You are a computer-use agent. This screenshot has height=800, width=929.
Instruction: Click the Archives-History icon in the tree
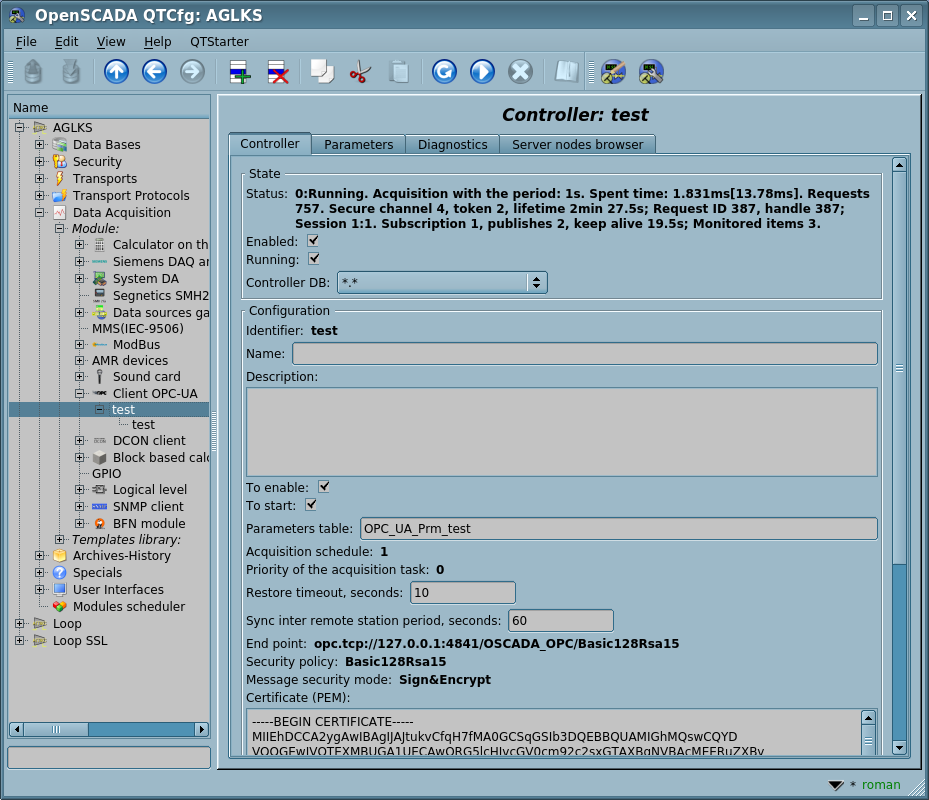click(x=60, y=555)
